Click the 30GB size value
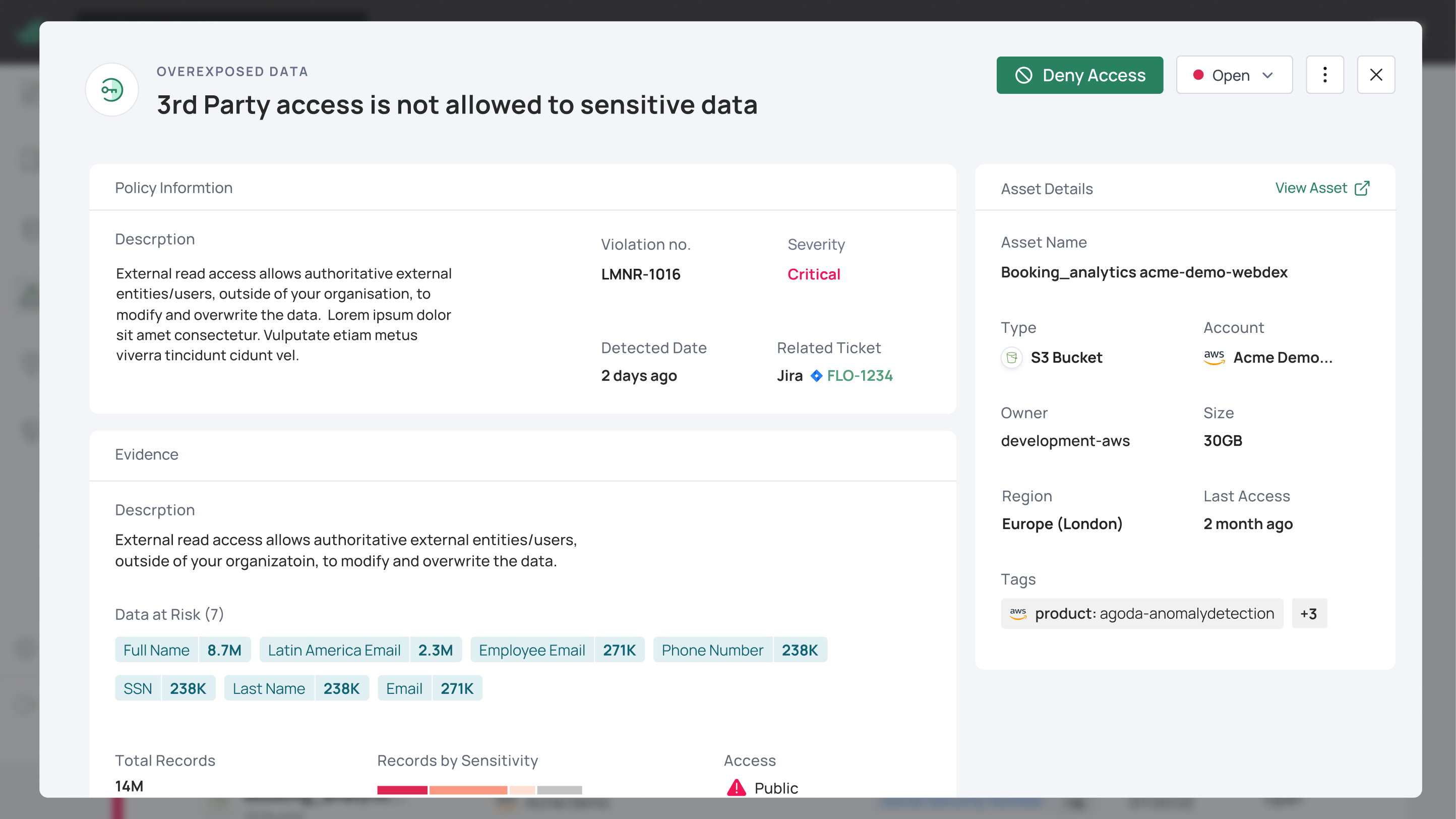This screenshot has height=819, width=1456. pyautogui.click(x=1223, y=440)
